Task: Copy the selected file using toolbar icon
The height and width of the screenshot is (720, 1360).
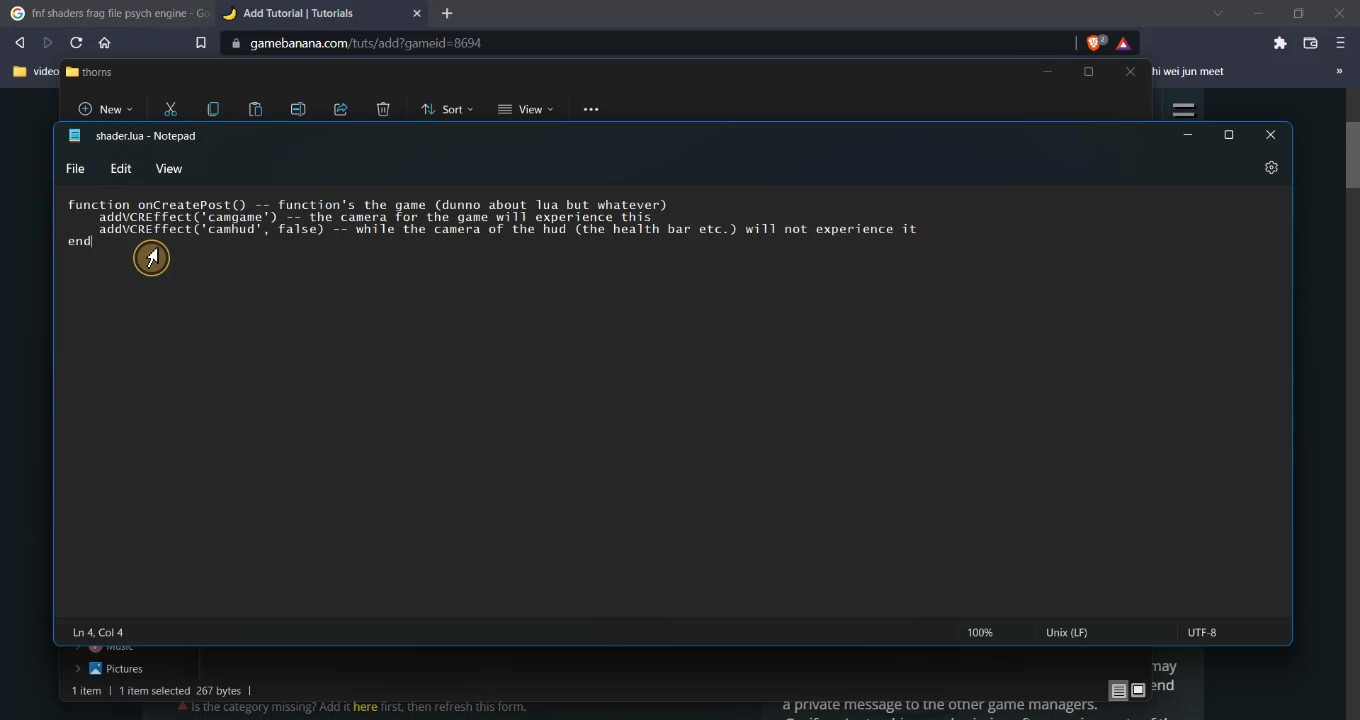Action: 213,108
